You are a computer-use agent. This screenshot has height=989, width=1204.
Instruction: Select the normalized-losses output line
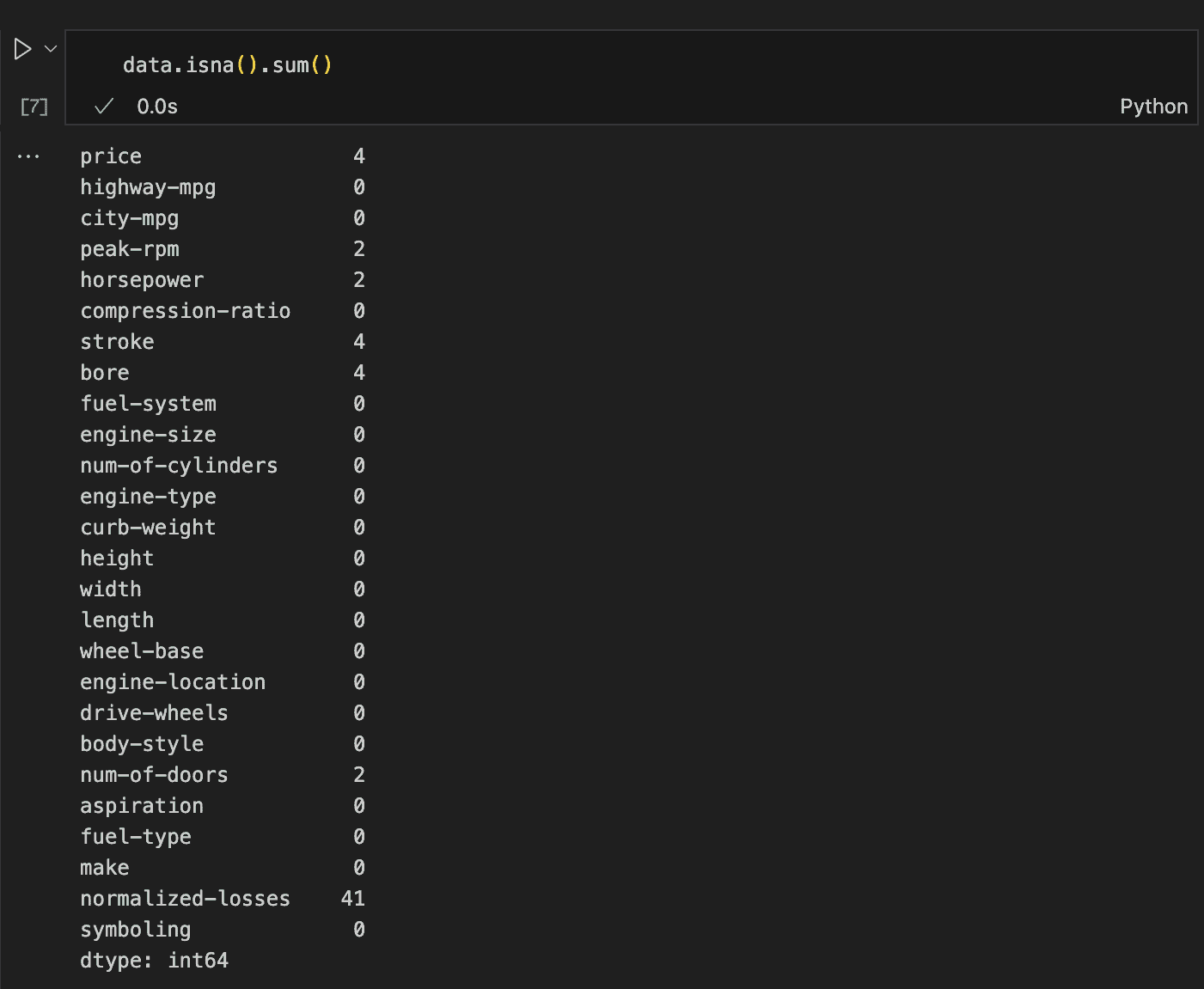coord(185,898)
